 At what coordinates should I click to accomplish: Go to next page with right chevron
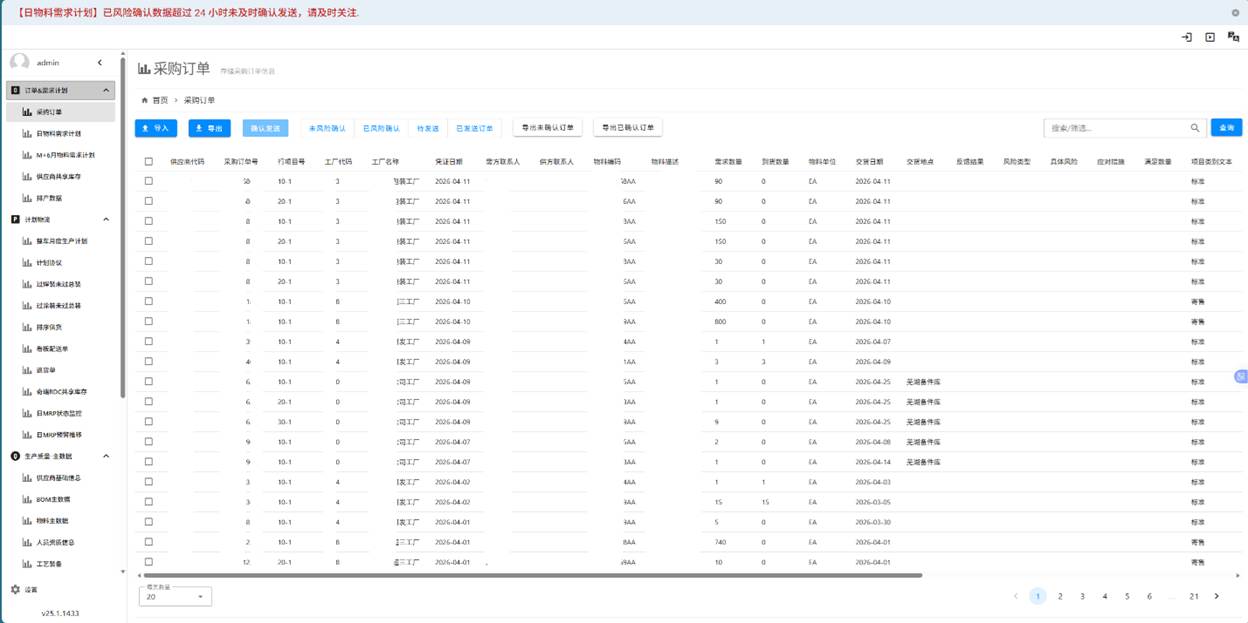pyautogui.click(x=1216, y=596)
